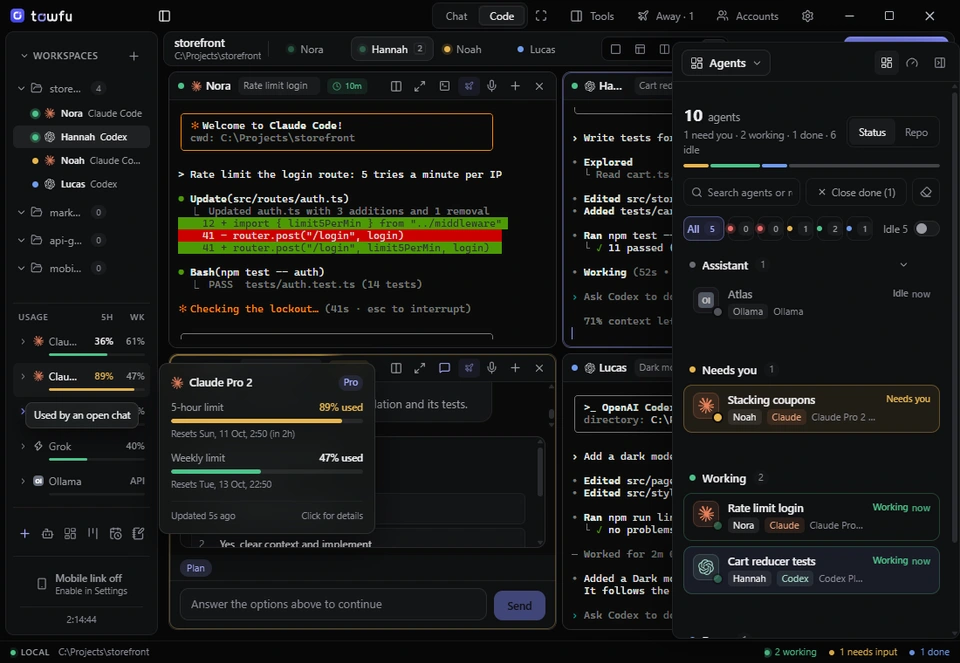This screenshot has width=960, height=663.
Task: Expand the api-g... workspace folder
Action: point(21,241)
